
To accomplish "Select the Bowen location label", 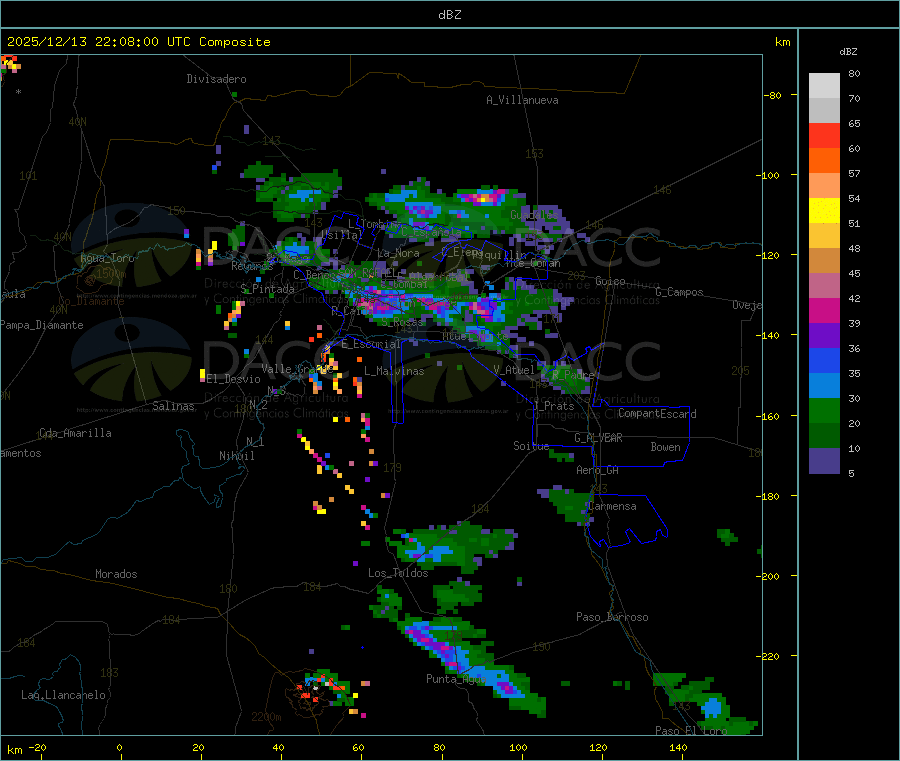I will click(x=666, y=447).
